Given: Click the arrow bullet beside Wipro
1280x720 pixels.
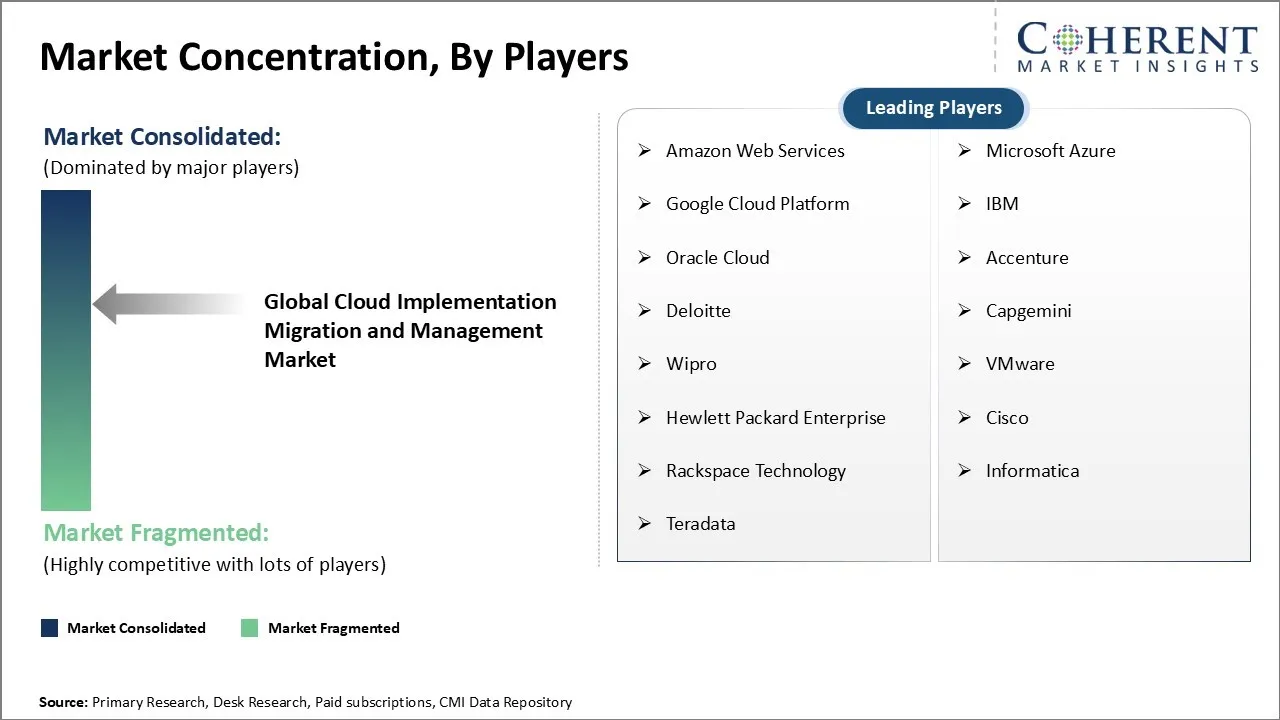Looking at the screenshot, I should point(645,364).
